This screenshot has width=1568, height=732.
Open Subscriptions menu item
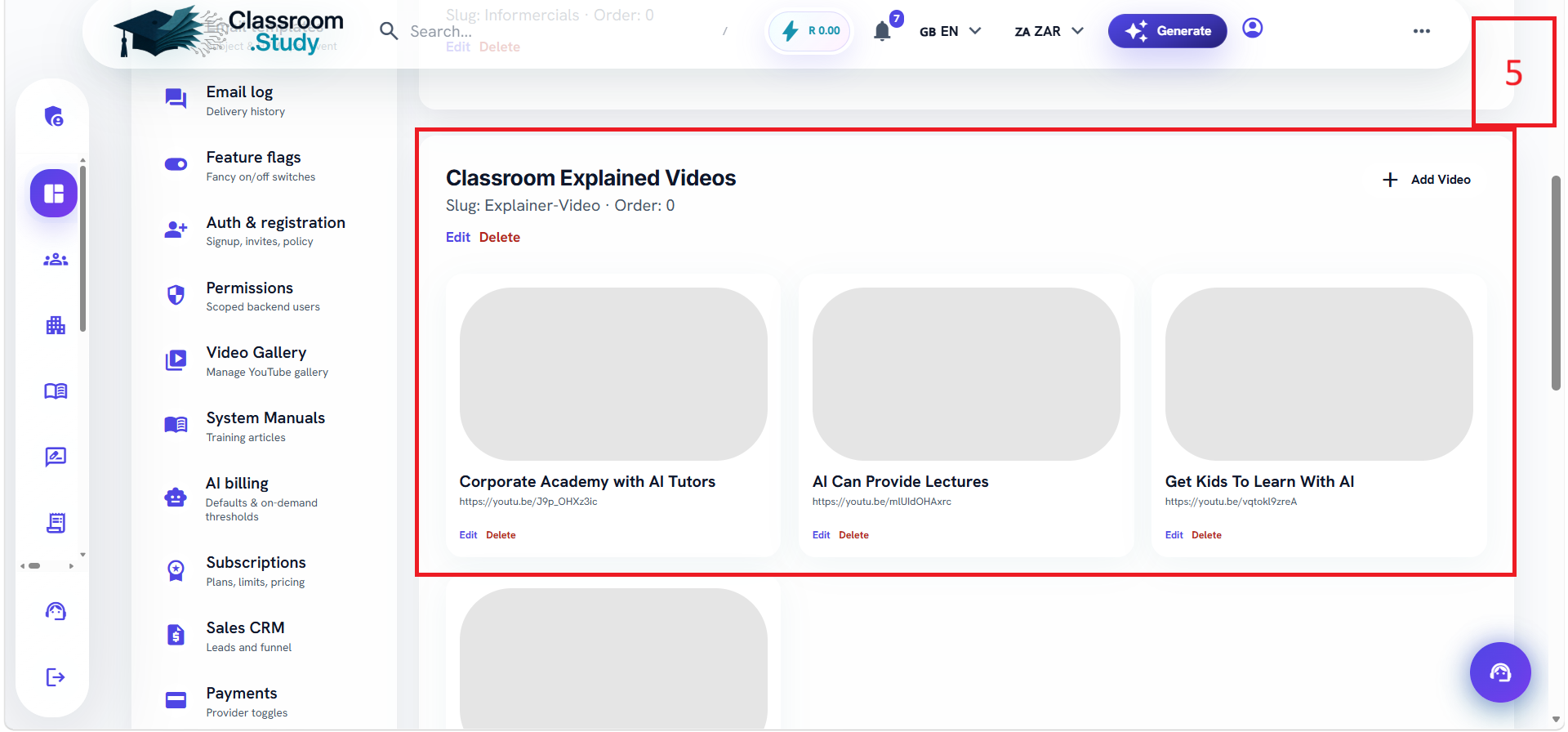click(264, 571)
